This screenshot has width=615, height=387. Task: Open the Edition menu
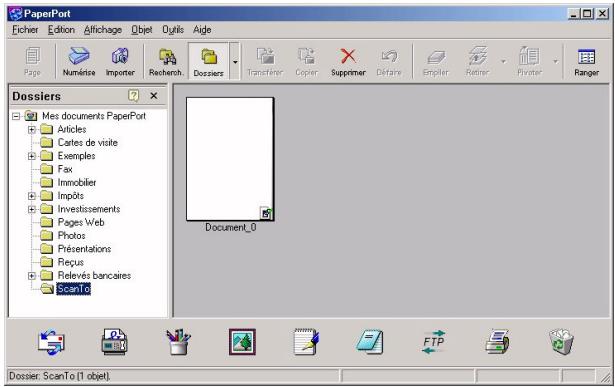click(61, 30)
